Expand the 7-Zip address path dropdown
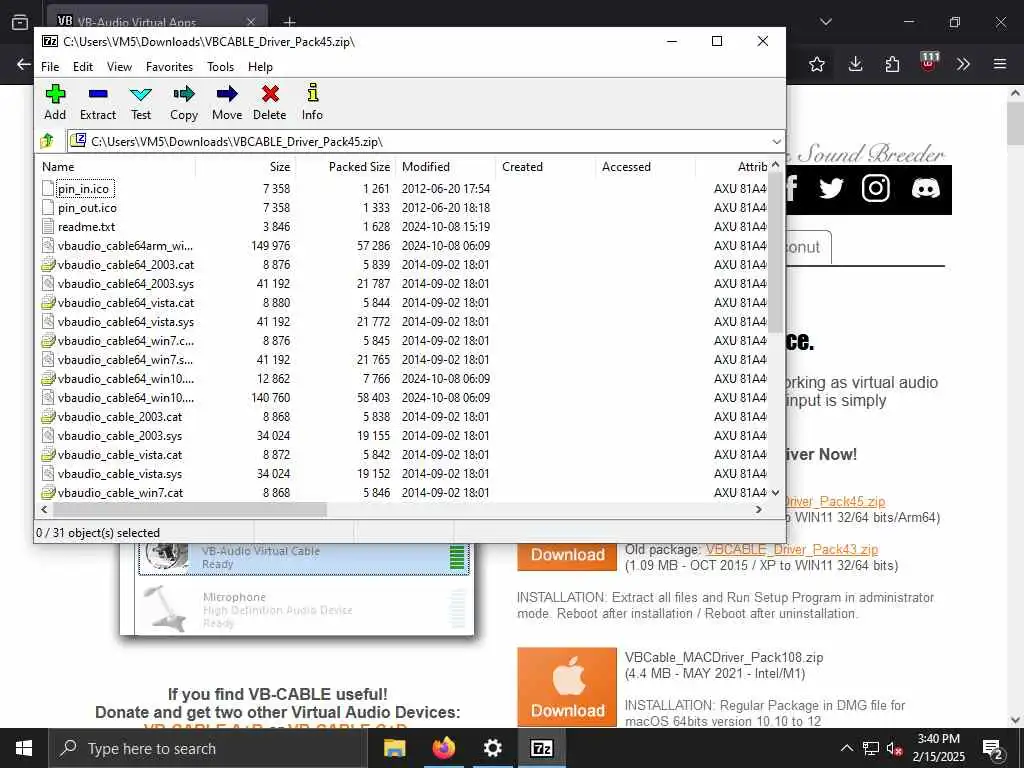Image resolution: width=1024 pixels, height=768 pixels. 776,141
